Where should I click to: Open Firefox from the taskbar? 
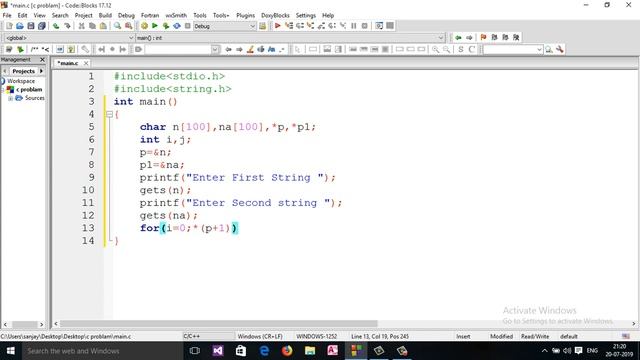tap(287, 351)
